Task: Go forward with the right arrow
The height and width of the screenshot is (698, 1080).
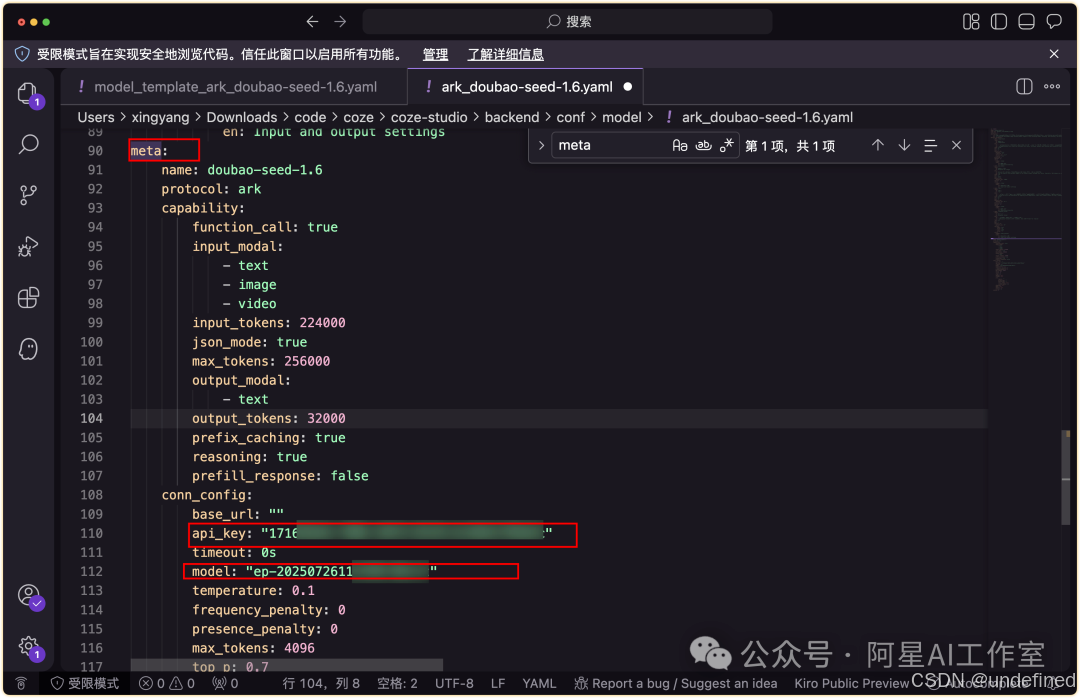Action: [340, 21]
